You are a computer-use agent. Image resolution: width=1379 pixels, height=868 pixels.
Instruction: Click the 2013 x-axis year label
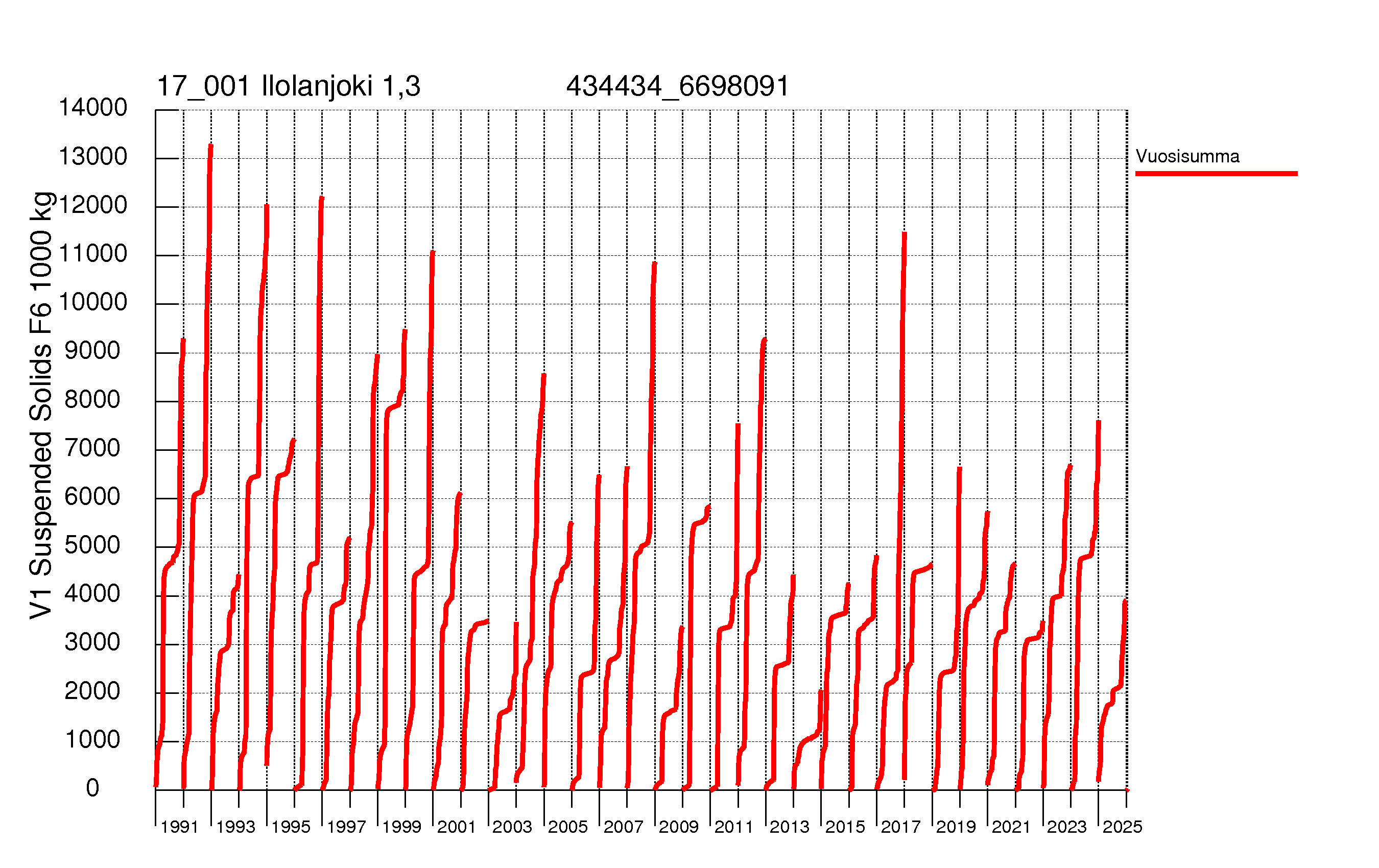click(x=789, y=827)
